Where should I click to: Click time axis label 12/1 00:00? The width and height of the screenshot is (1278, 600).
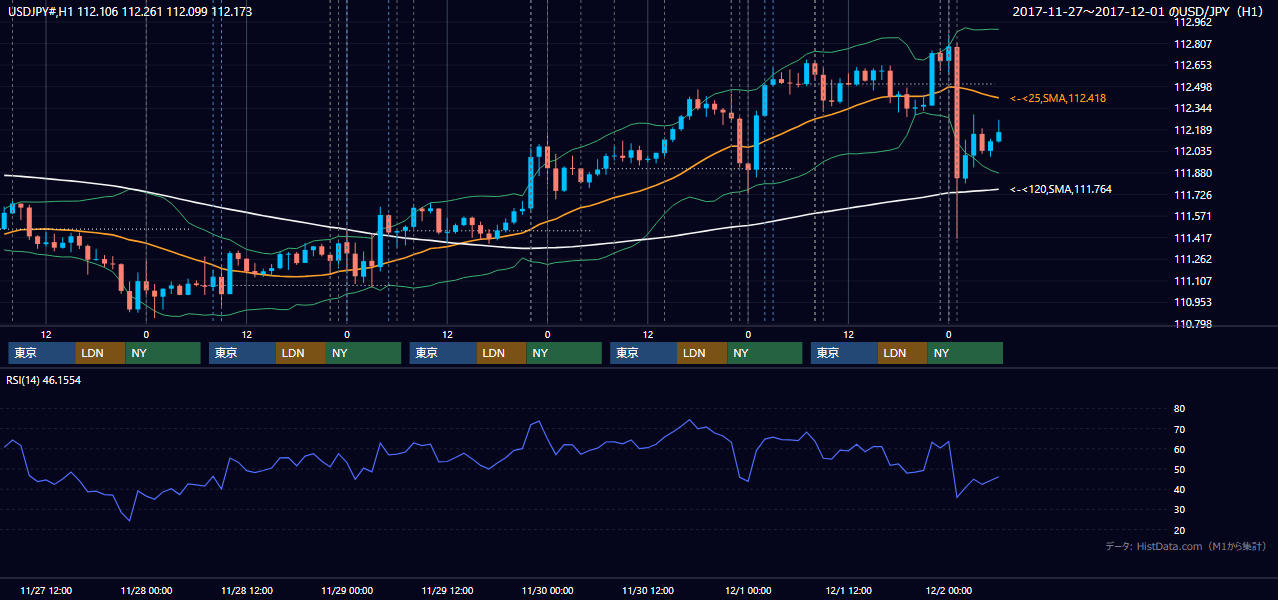pos(748,590)
